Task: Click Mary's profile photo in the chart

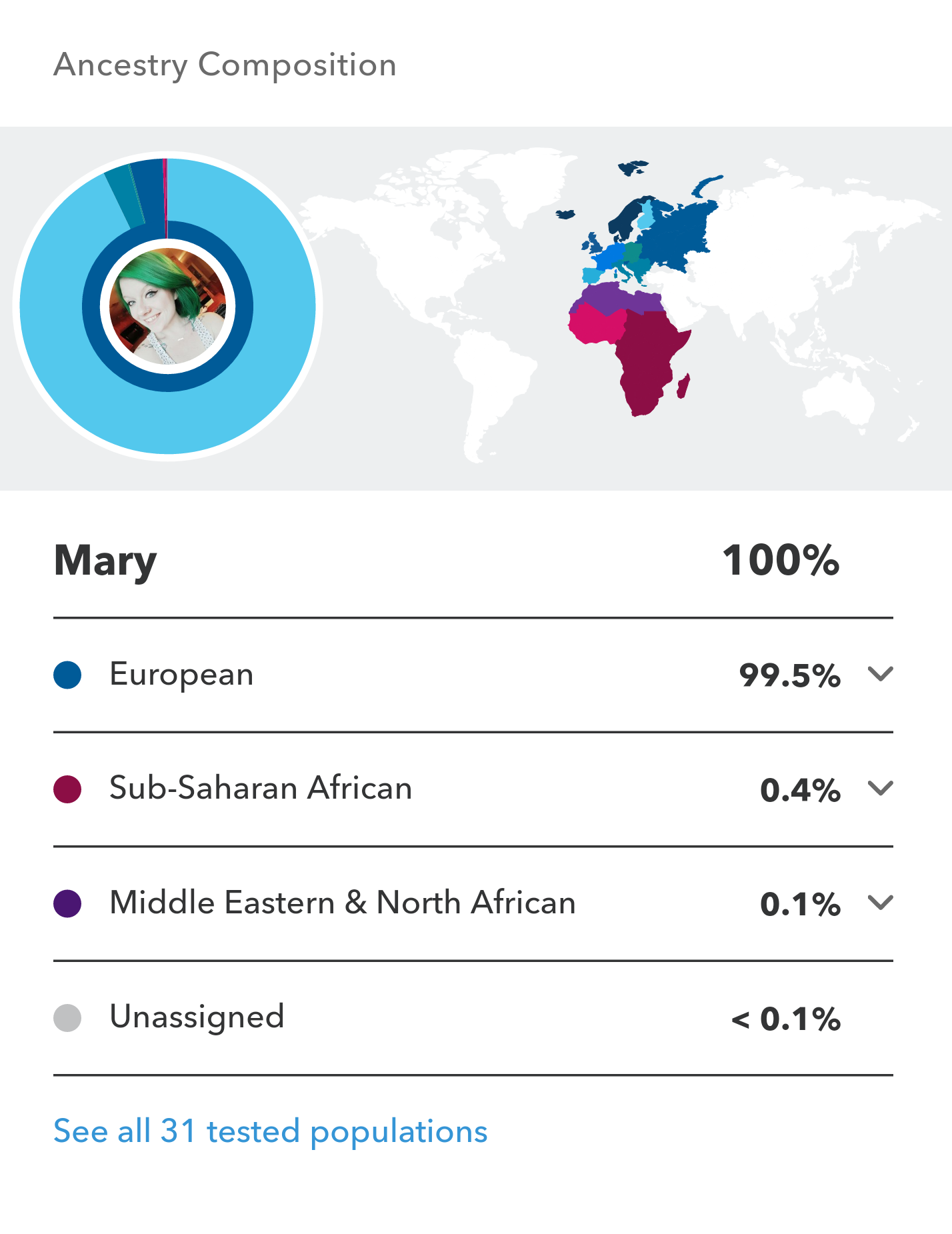Action: click(x=167, y=307)
